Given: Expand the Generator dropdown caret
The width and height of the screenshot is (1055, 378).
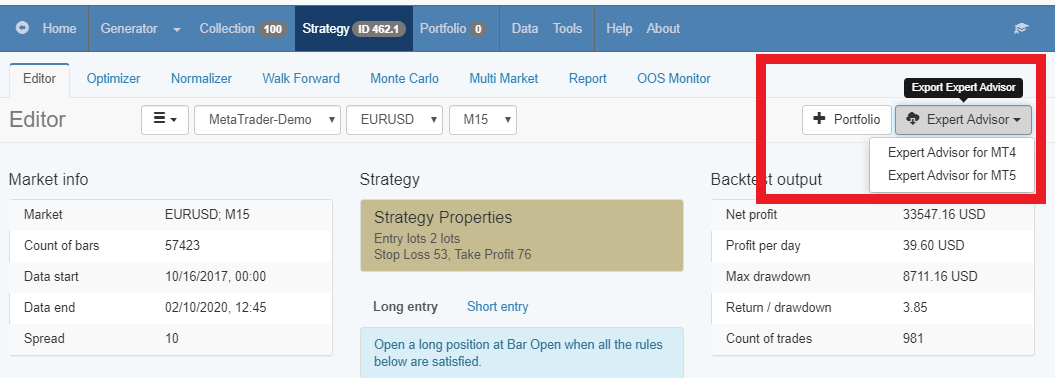Looking at the screenshot, I should click(x=177, y=30).
